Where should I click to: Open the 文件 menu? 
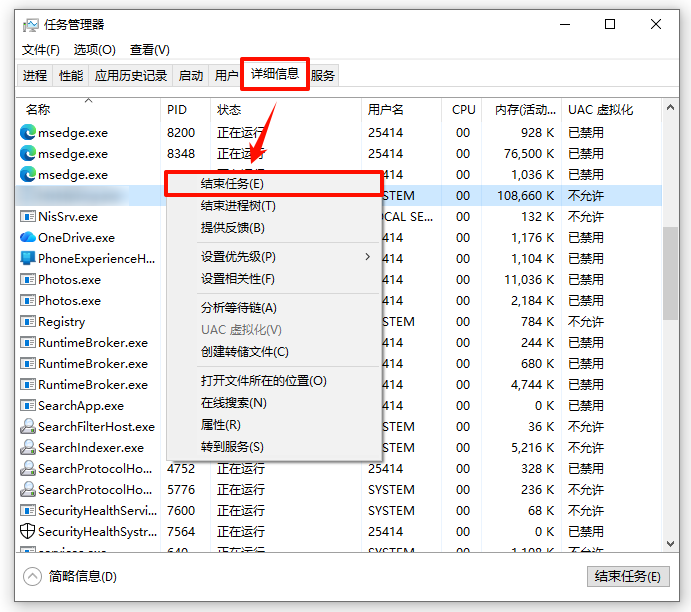pyautogui.click(x=41, y=50)
